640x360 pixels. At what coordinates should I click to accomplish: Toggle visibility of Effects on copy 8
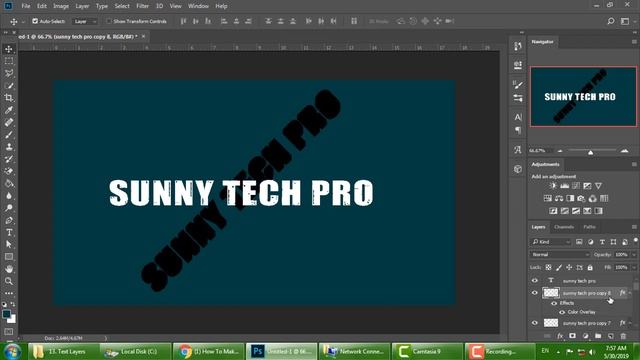point(554,303)
